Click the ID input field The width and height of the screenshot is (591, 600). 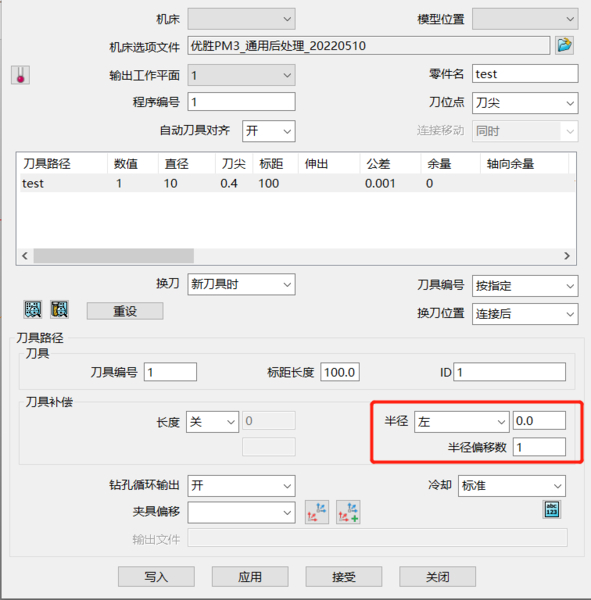[509, 372]
